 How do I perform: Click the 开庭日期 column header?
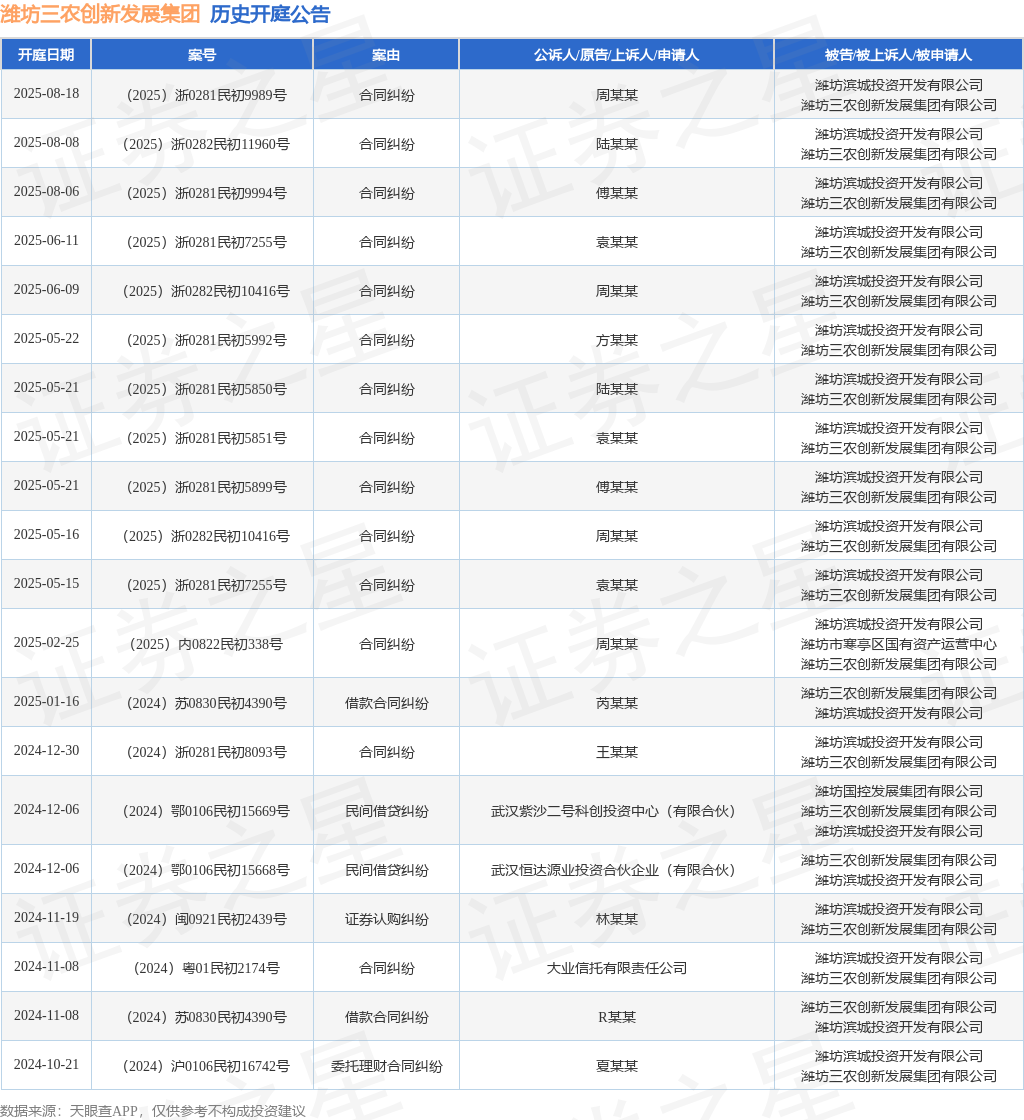(x=46, y=55)
